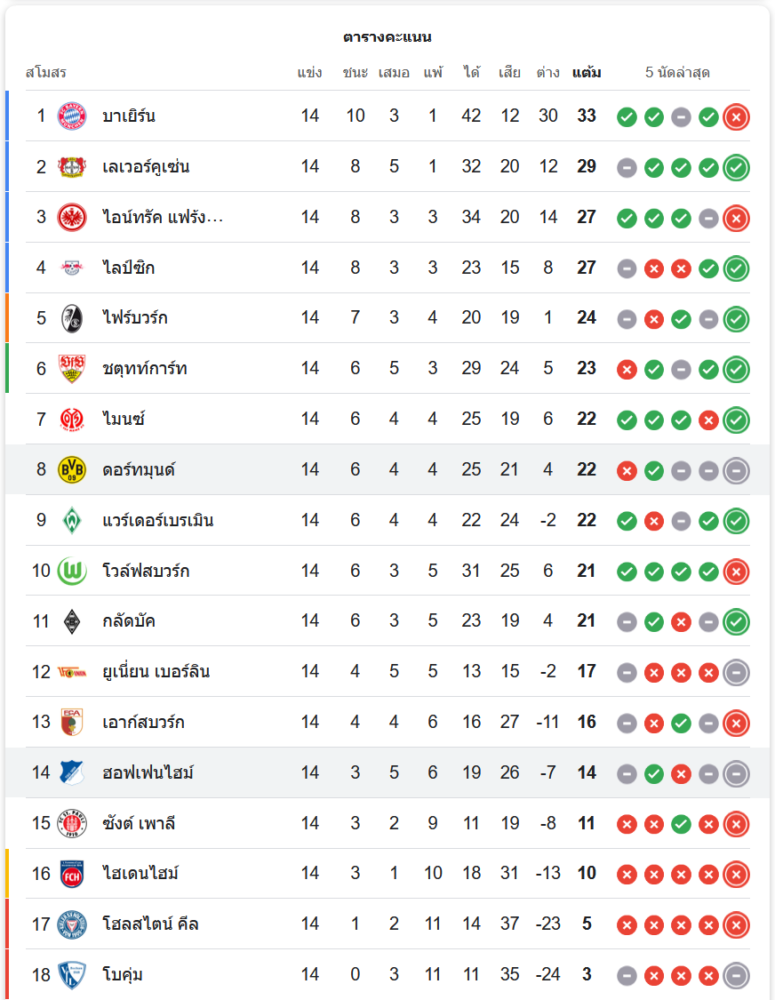Click the Borussia Dortmund BVB badge
Viewport: 775px width, 1000px height.
pyautogui.click(x=72, y=469)
